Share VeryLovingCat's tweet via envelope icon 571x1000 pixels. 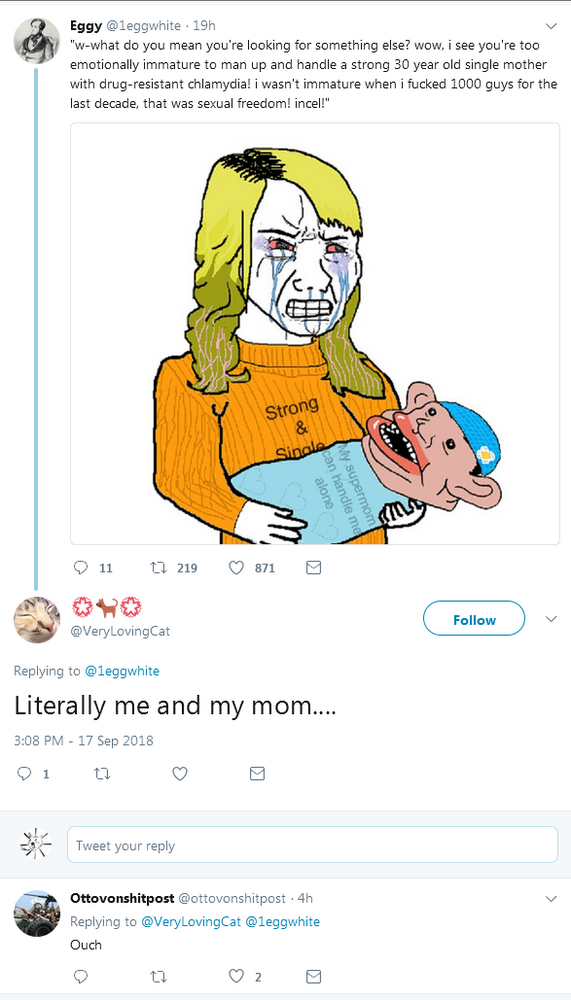click(x=256, y=774)
